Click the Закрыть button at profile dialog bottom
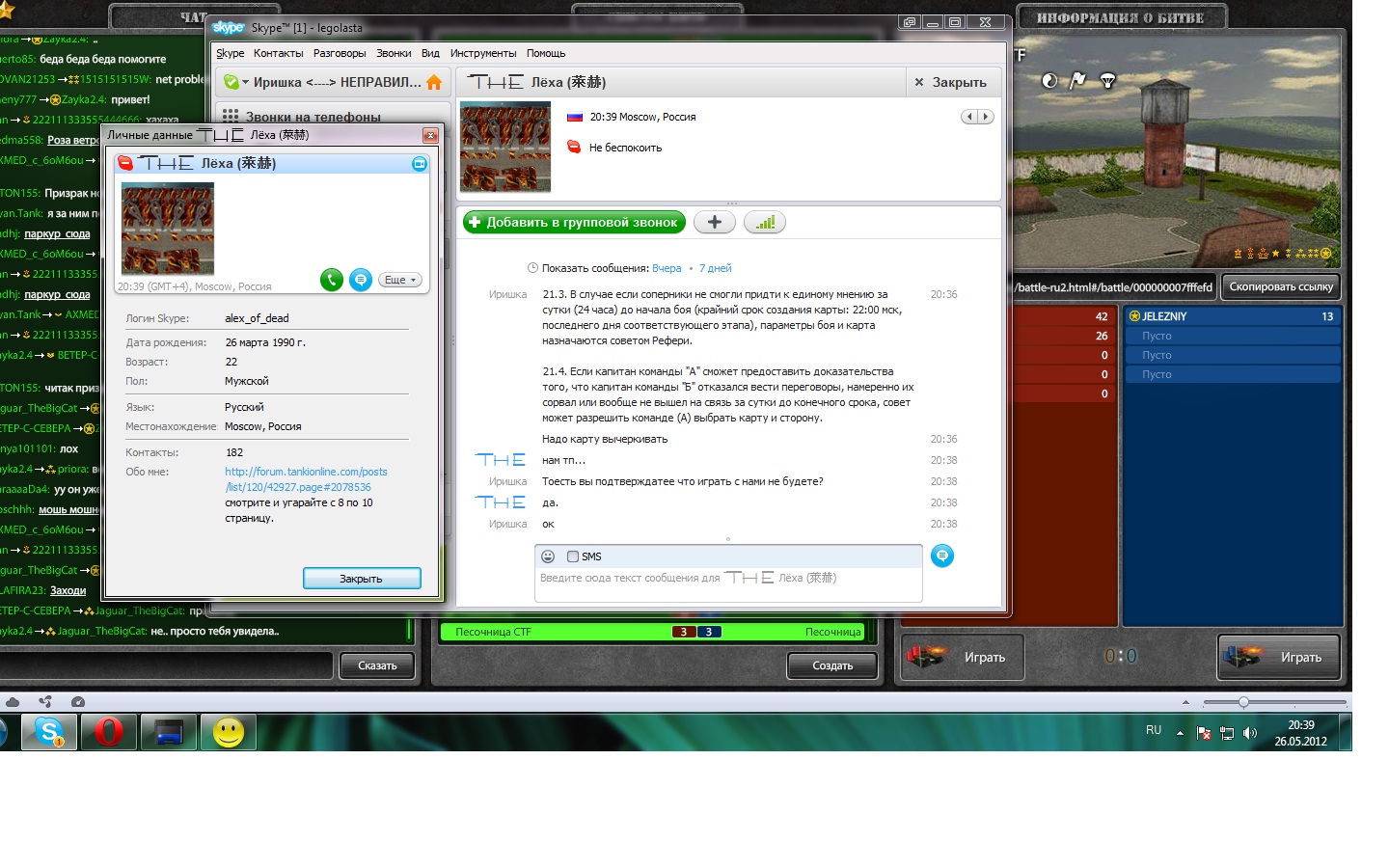 (362, 578)
